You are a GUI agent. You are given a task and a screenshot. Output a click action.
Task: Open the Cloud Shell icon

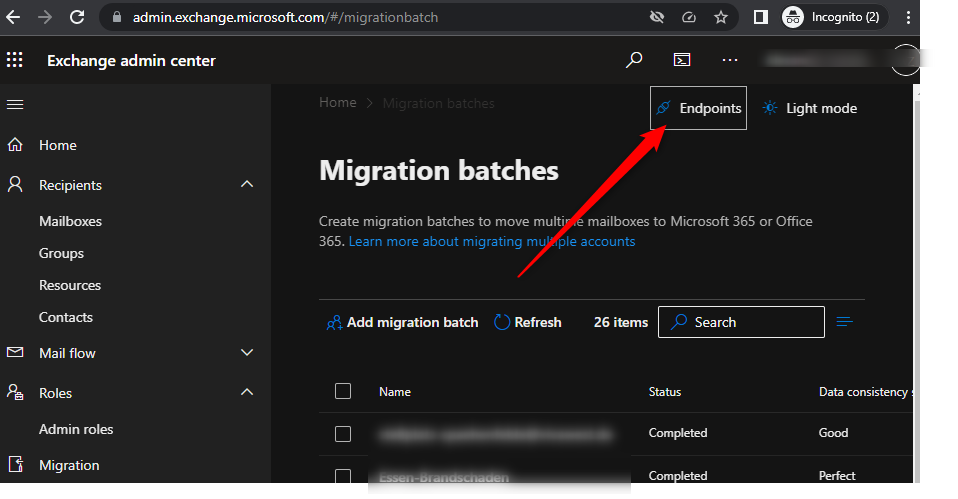point(682,60)
